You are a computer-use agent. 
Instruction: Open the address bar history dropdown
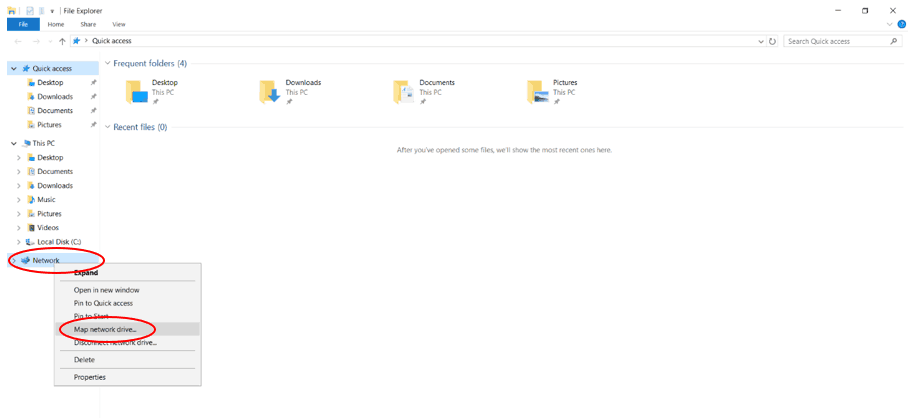[x=759, y=41]
